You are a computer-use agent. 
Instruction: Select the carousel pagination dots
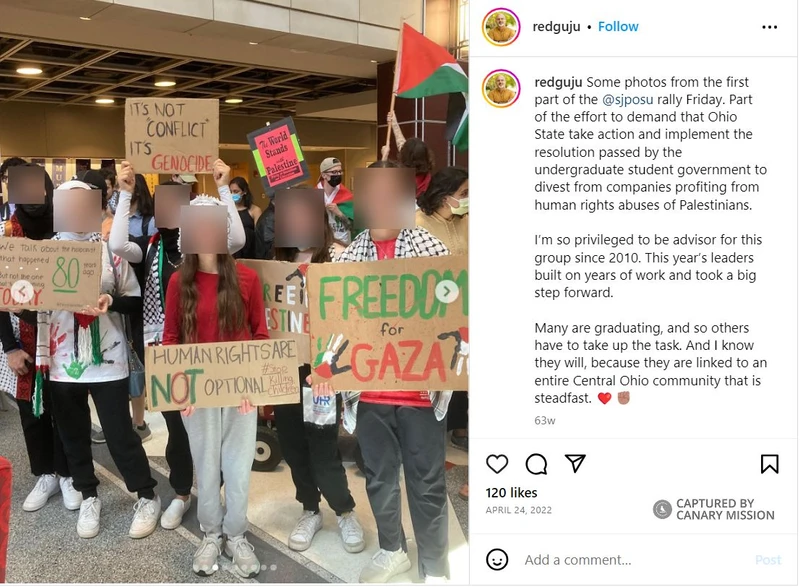(x=244, y=567)
